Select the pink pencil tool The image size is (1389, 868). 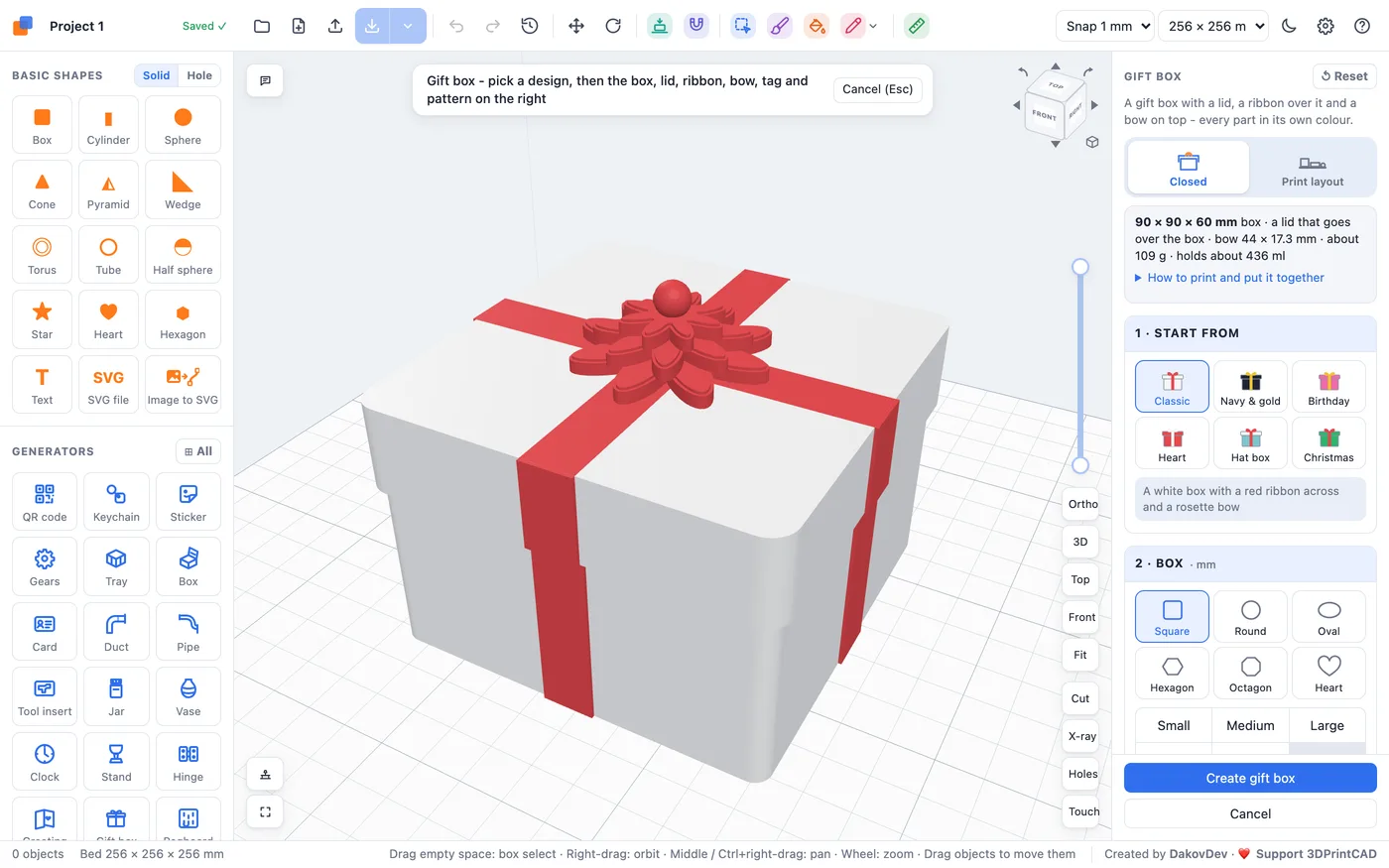(x=852, y=26)
